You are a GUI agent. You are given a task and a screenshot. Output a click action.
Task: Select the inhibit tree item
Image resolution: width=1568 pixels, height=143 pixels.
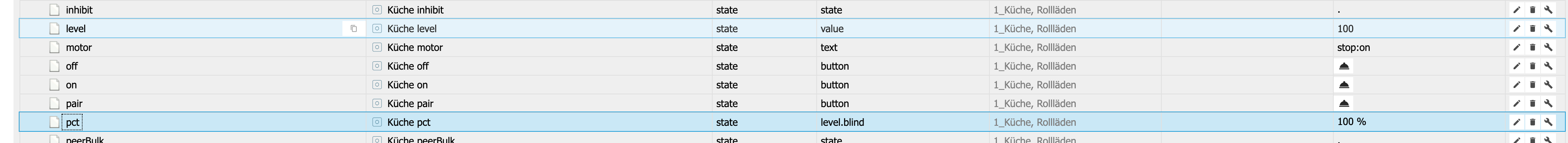tap(79, 10)
